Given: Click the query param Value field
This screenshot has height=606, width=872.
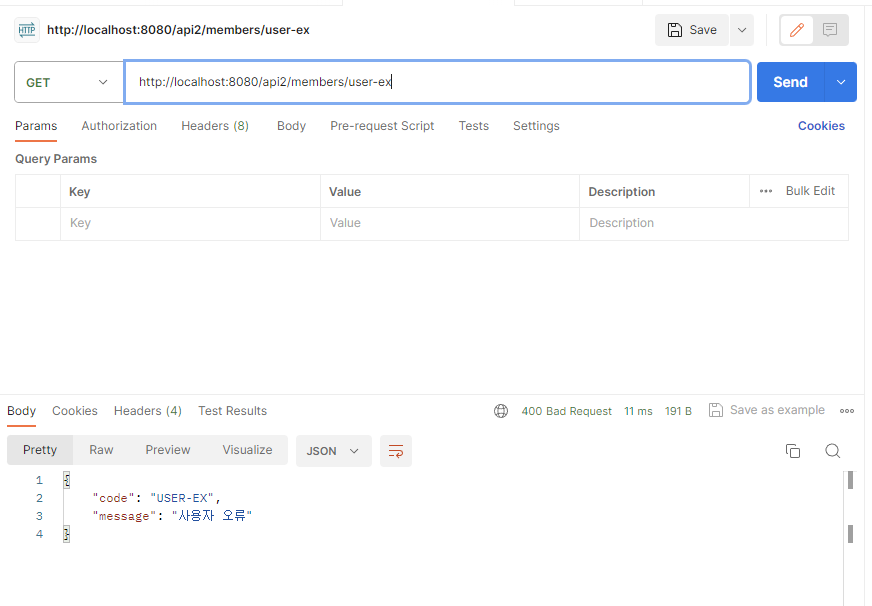Looking at the screenshot, I should 449,223.
